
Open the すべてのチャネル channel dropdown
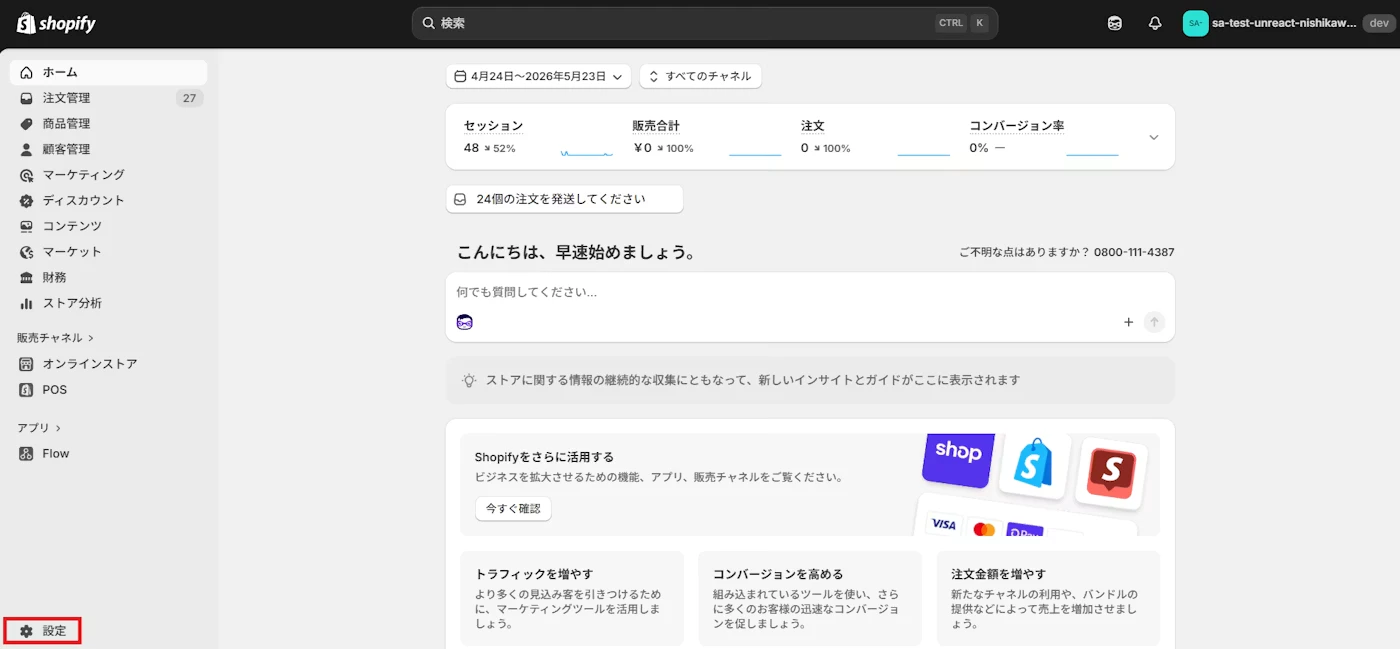click(701, 76)
